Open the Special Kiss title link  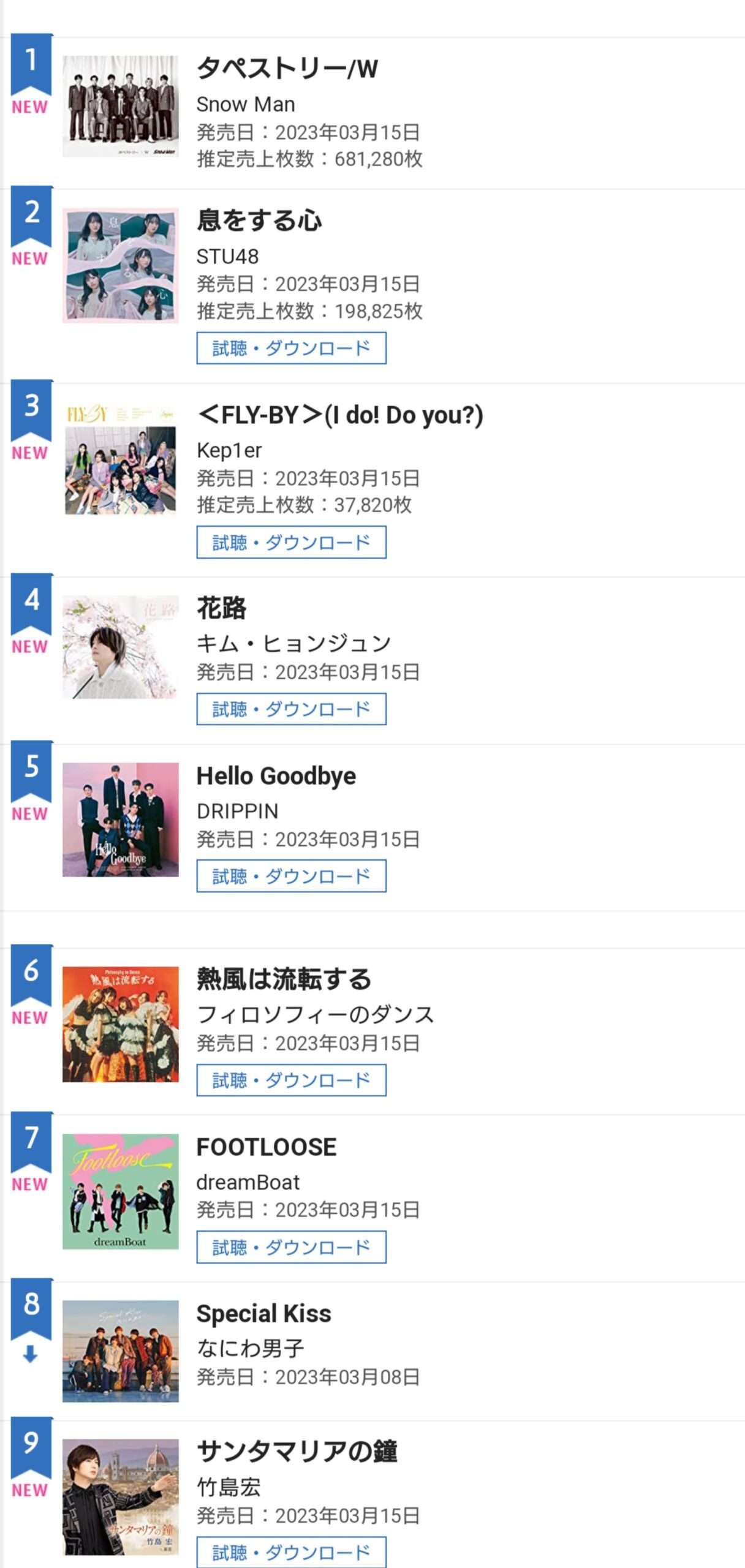(x=263, y=1314)
